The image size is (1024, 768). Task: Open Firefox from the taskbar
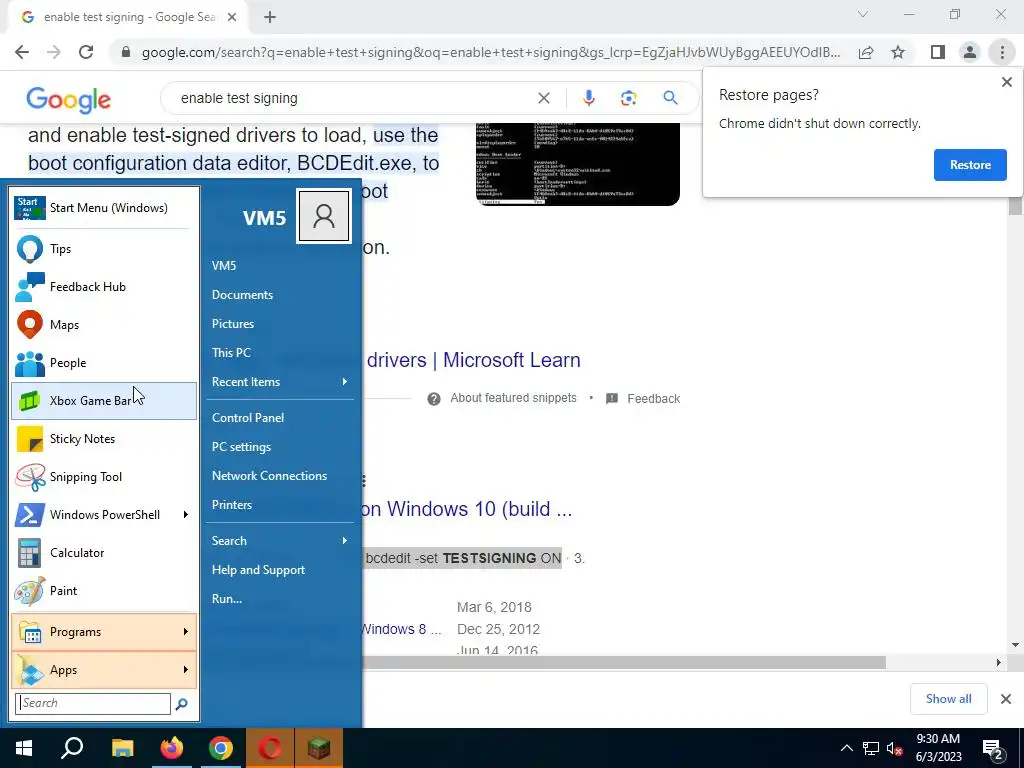(x=172, y=748)
